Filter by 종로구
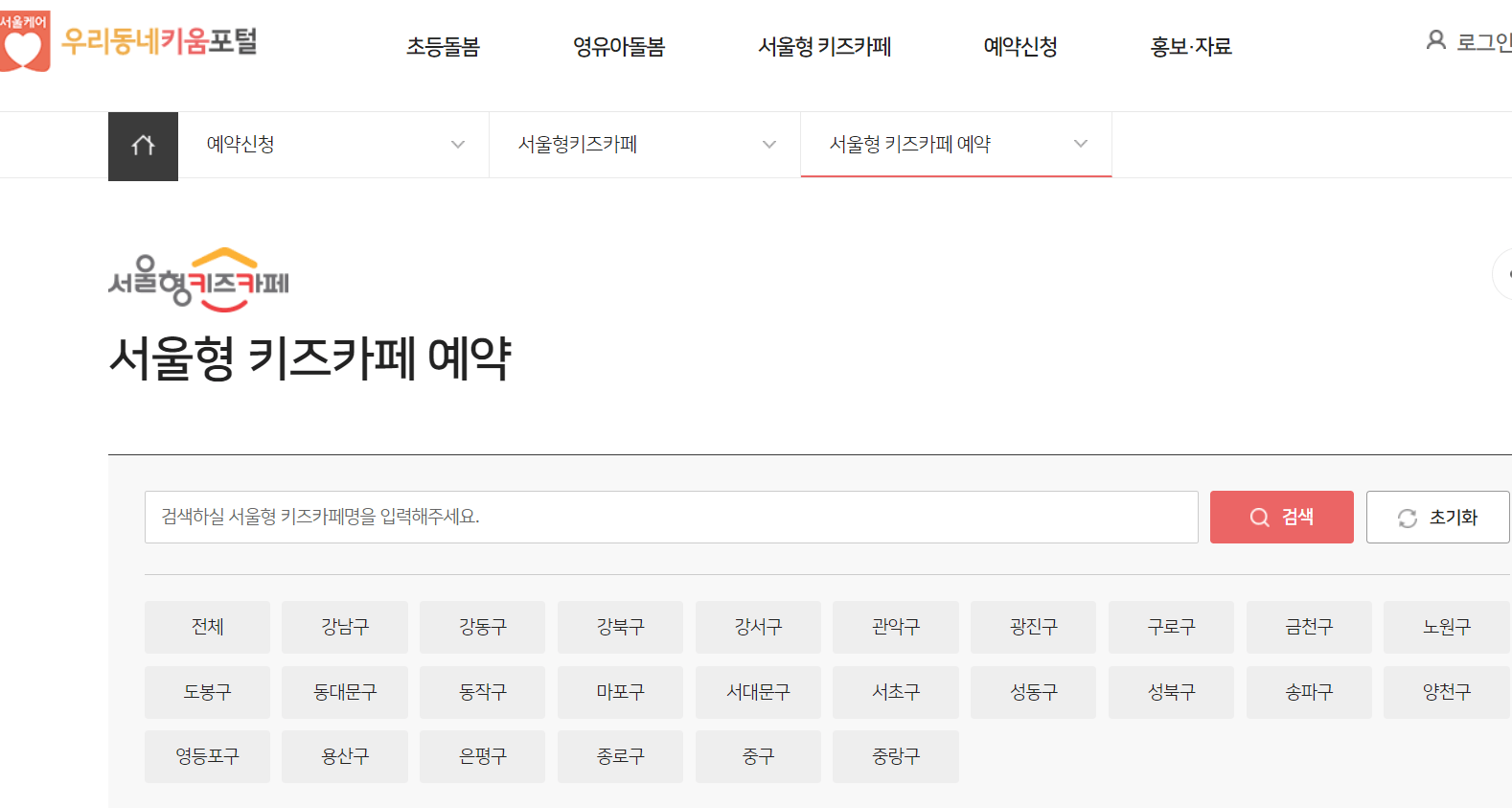 point(620,756)
